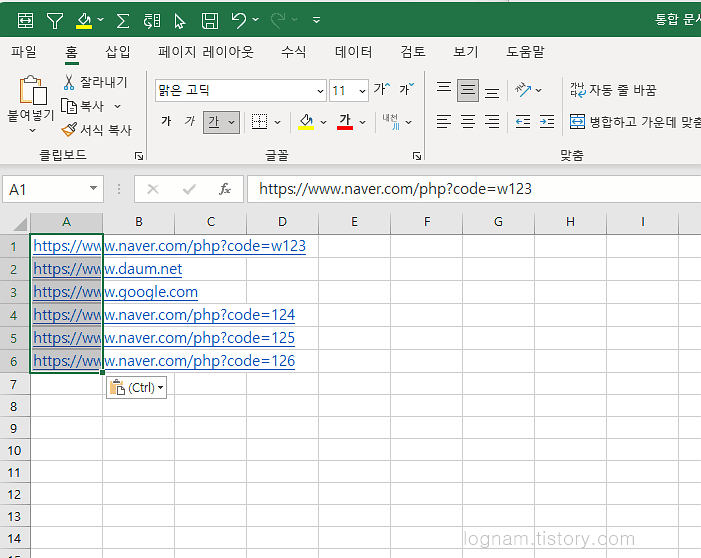The height and width of the screenshot is (558, 701).
Task: Open the 도움말 tab
Action: point(525,52)
